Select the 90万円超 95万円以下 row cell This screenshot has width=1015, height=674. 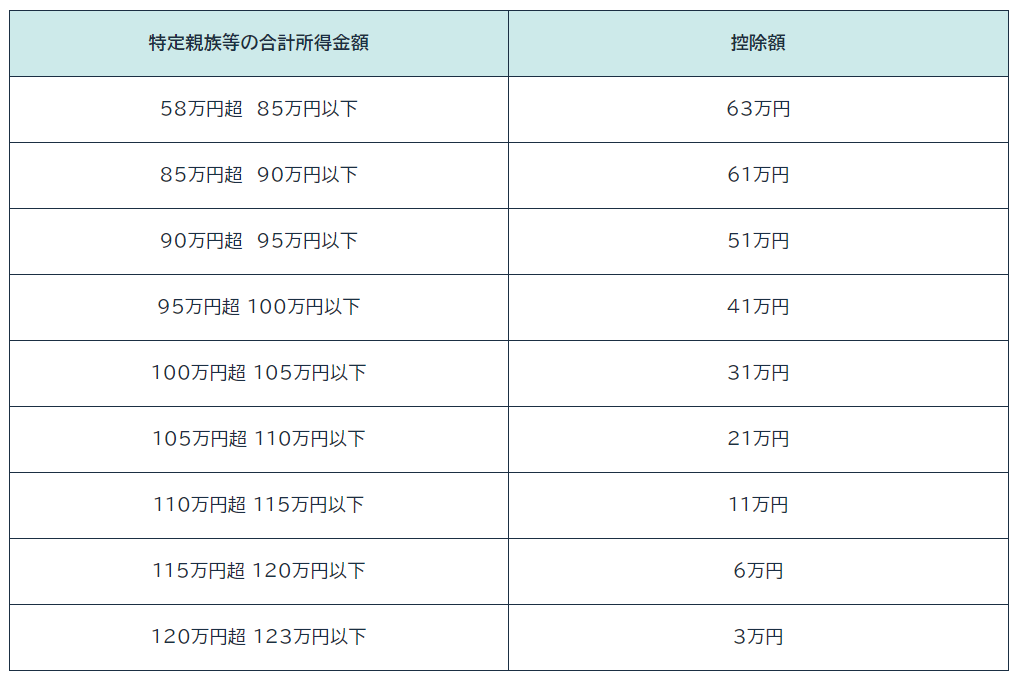click(x=258, y=241)
